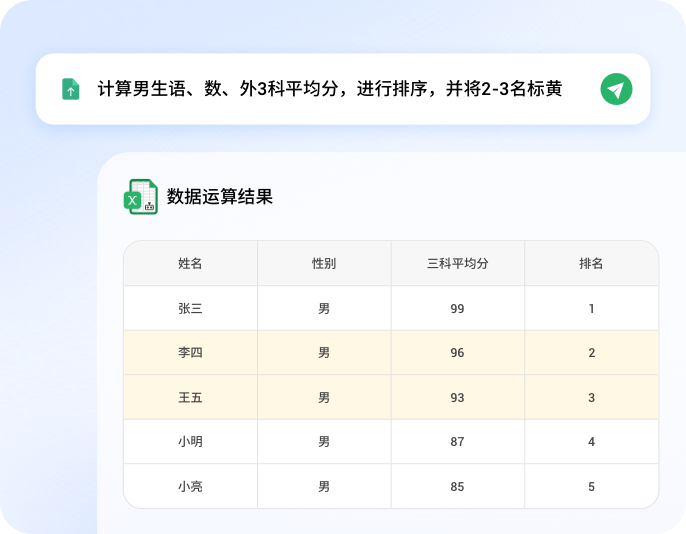Select the average score cell 99
686x534 pixels.
457,309
